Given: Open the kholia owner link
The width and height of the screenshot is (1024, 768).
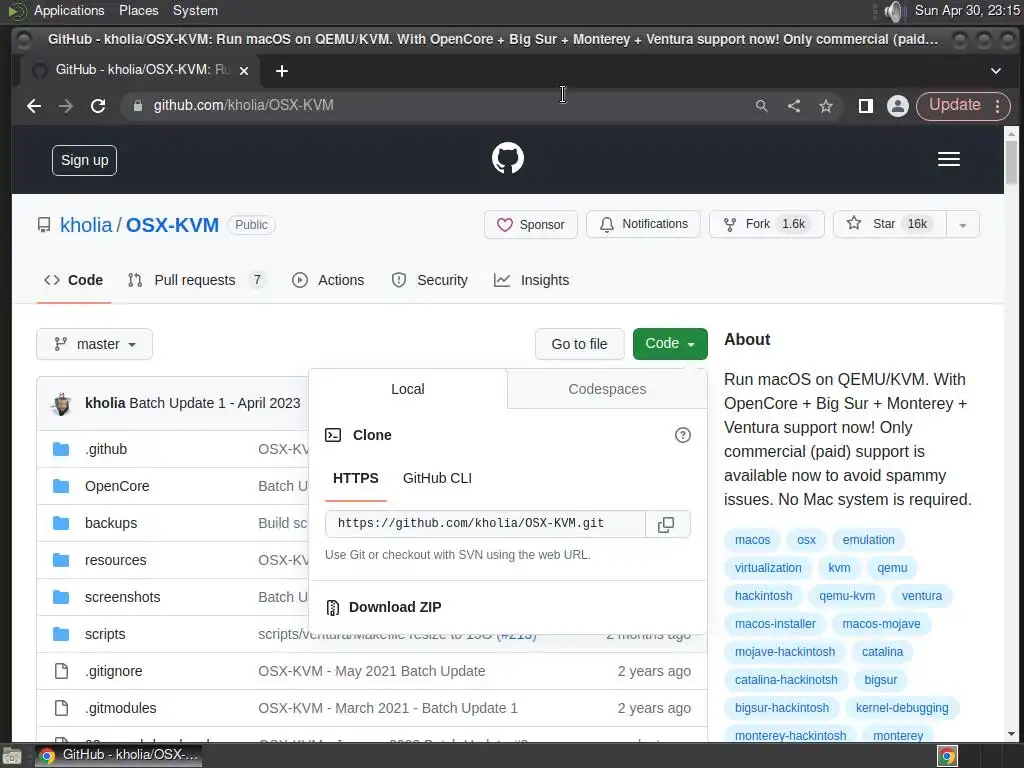Looking at the screenshot, I should [86, 225].
